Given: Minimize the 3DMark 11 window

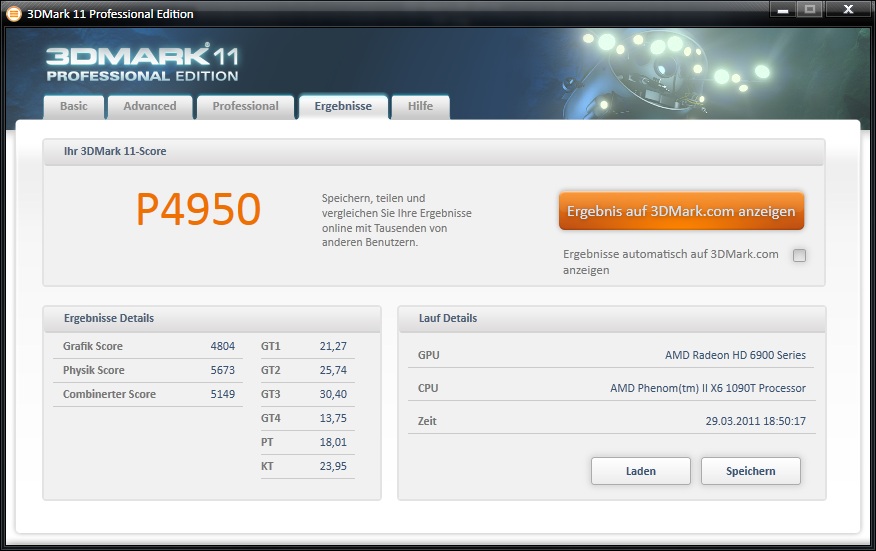Looking at the screenshot, I should [783, 10].
